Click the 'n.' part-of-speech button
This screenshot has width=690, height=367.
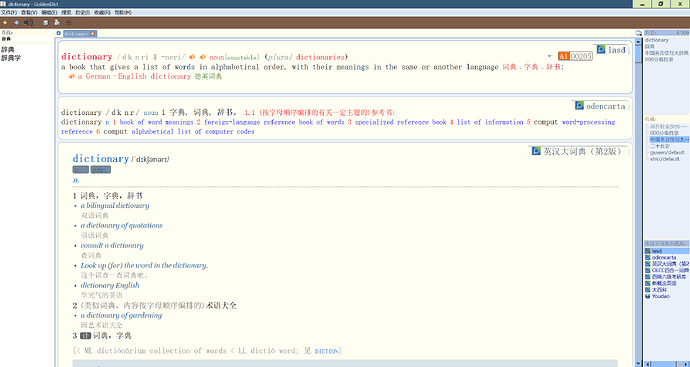[81, 170]
